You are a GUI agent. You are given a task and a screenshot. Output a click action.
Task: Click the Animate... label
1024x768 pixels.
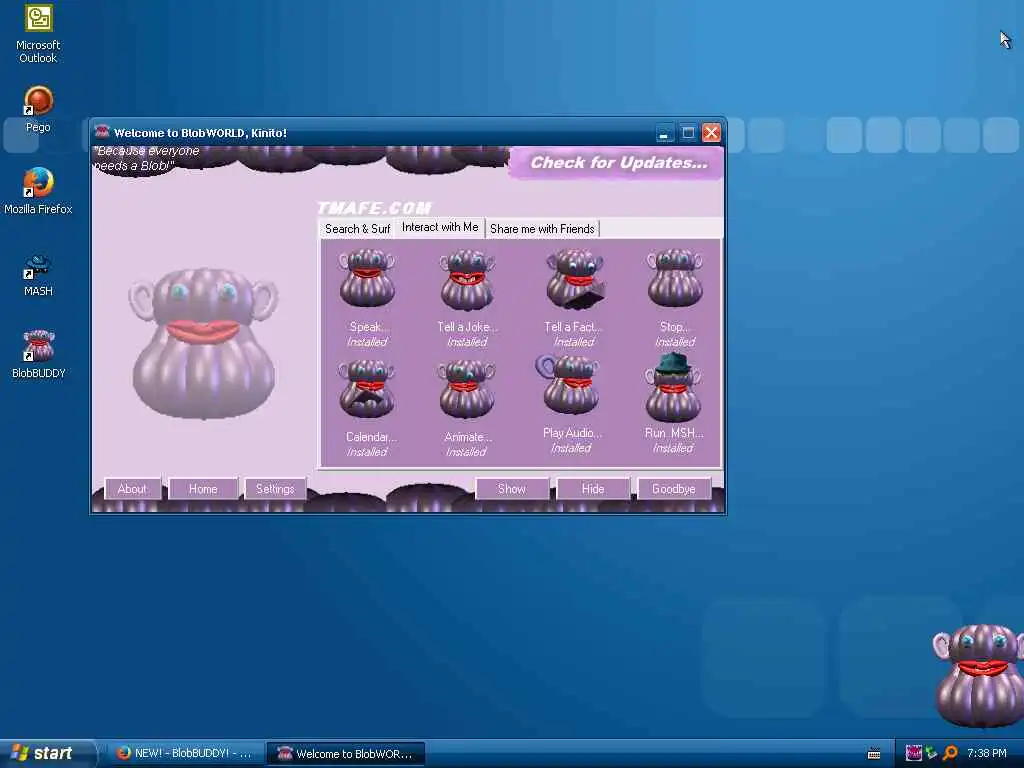pos(468,437)
